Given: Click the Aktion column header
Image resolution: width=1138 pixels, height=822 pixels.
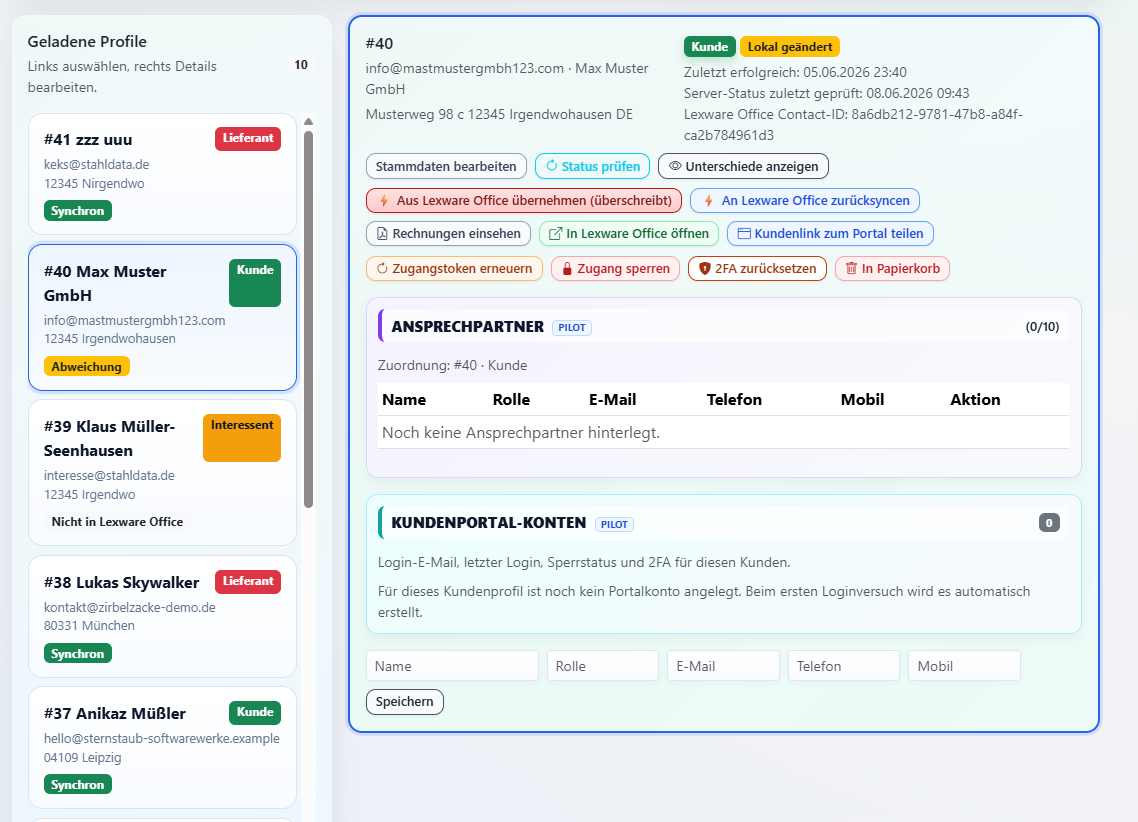Looking at the screenshot, I should click(x=975, y=400).
